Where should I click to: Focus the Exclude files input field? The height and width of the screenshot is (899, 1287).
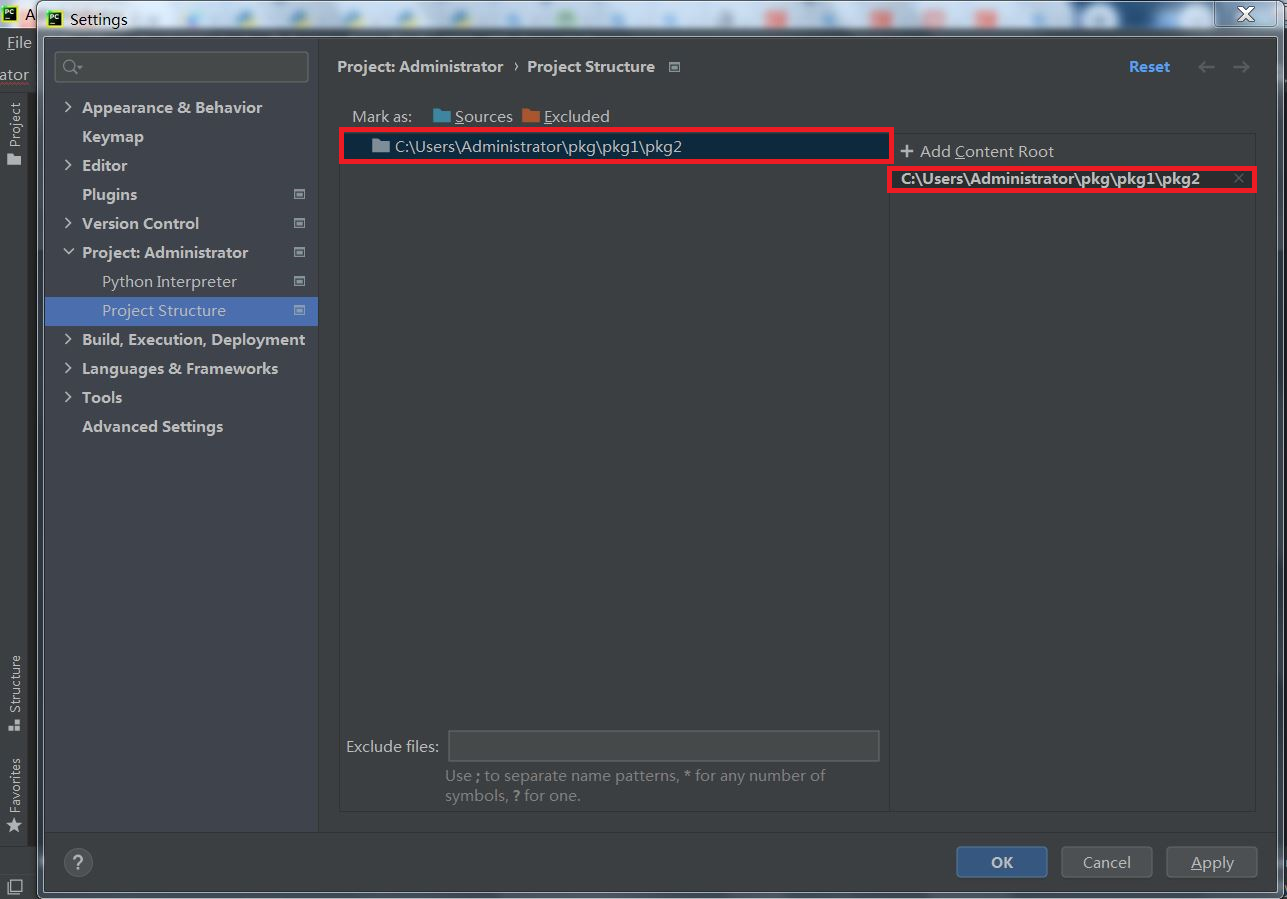pos(663,746)
